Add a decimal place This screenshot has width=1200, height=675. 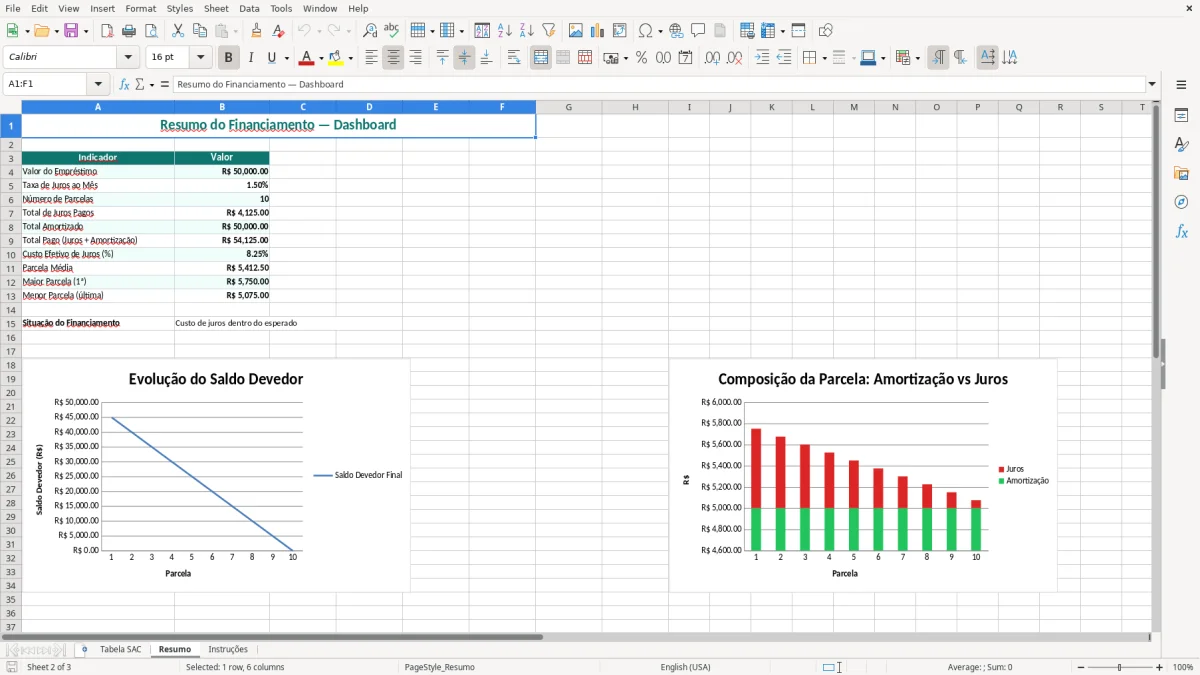click(x=712, y=58)
